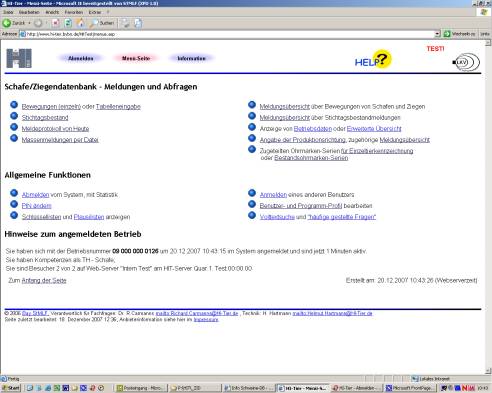Screen dimensions: 492x393
Task: Click the Home icon in the browser toolbar
Action: pos(80,23)
